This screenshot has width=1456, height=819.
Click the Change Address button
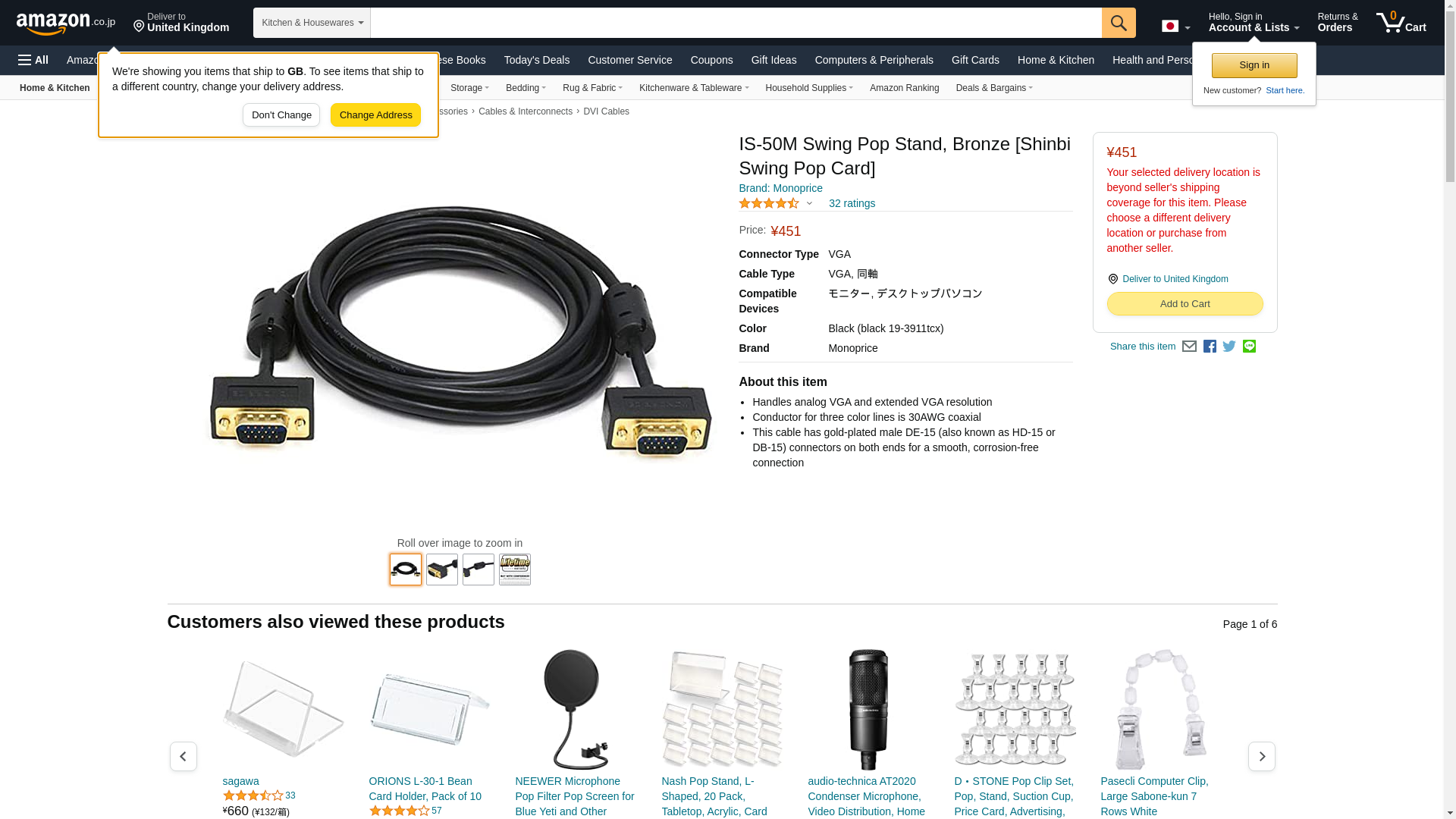375,115
